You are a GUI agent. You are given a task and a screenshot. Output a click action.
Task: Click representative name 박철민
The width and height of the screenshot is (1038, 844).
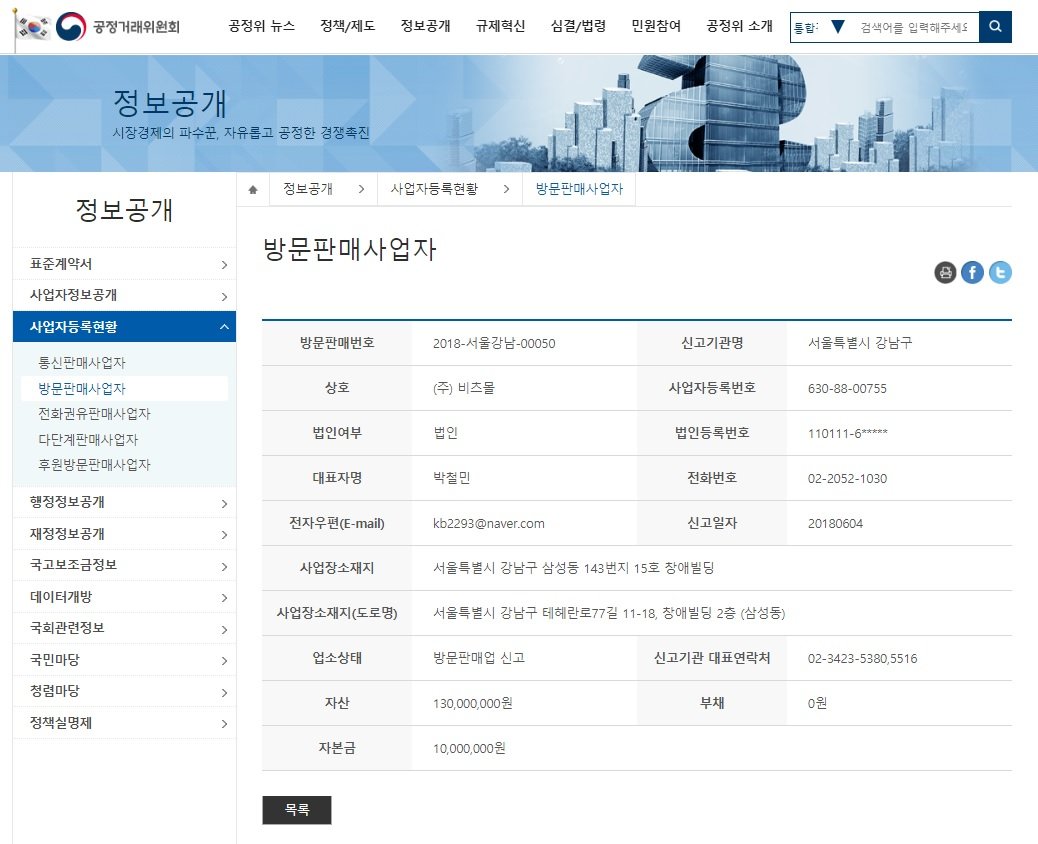[451, 478]
